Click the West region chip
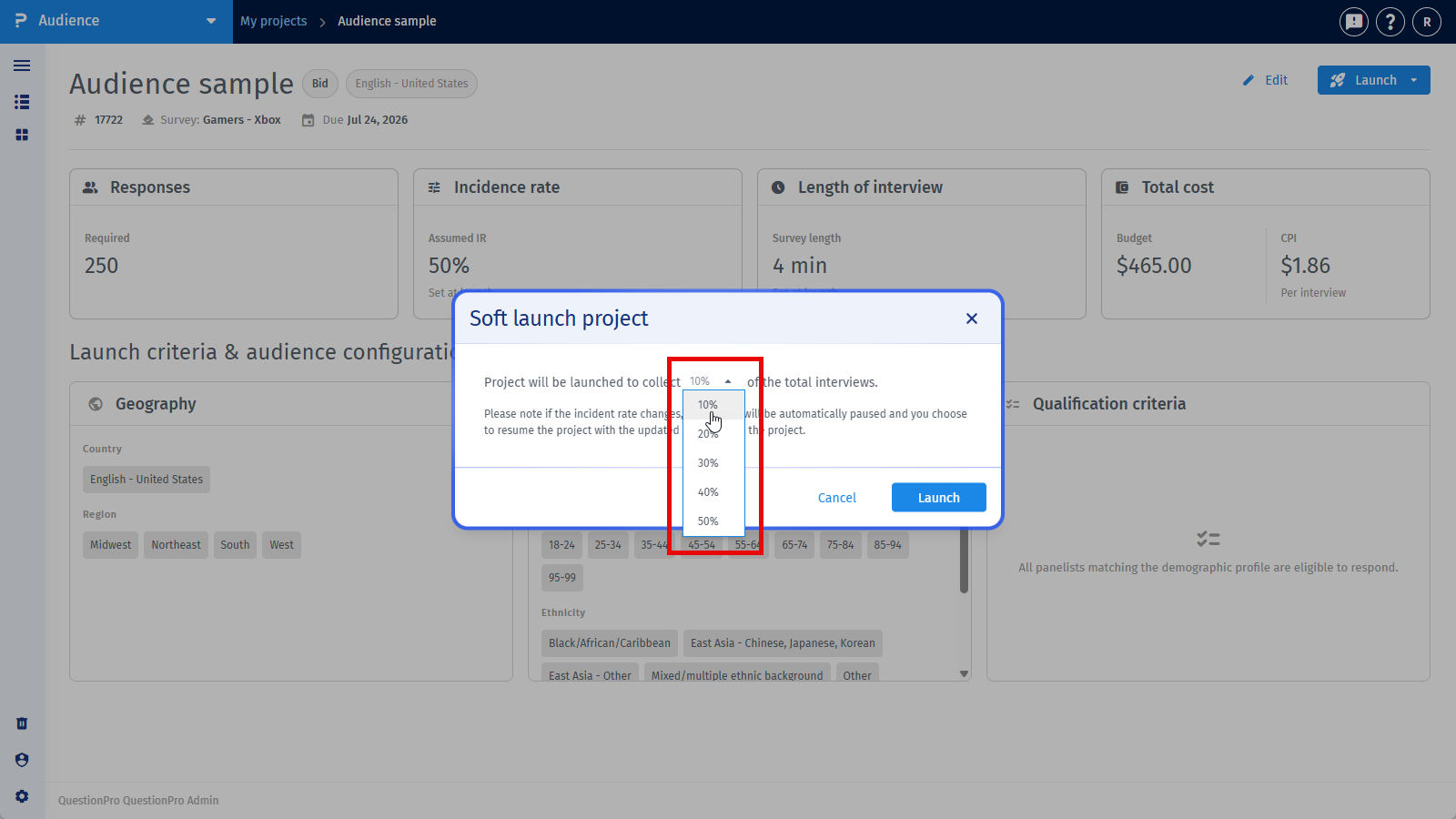 281,545
